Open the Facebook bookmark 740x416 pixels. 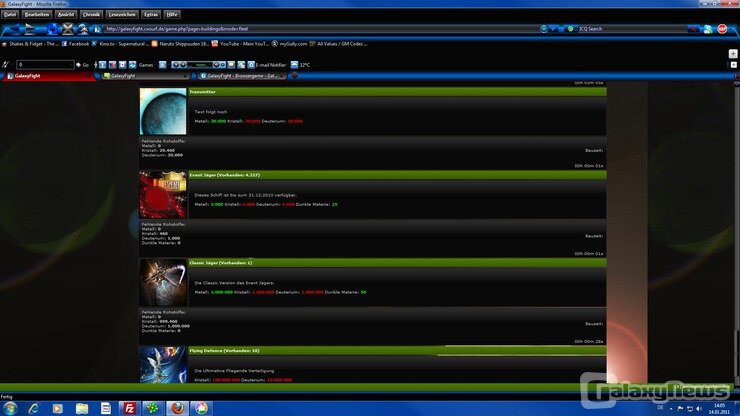click(x=75, y=44)
